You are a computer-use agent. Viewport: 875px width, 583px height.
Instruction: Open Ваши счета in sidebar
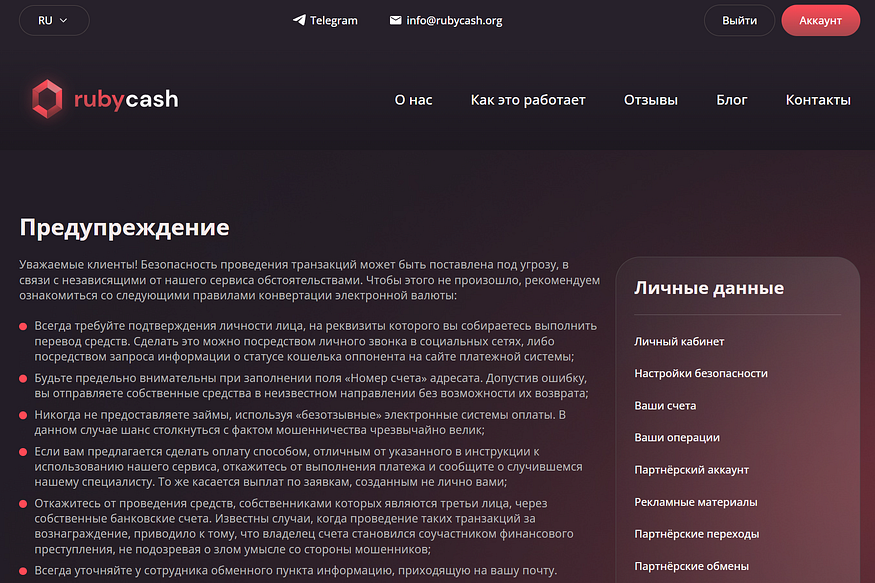point(665,406)
